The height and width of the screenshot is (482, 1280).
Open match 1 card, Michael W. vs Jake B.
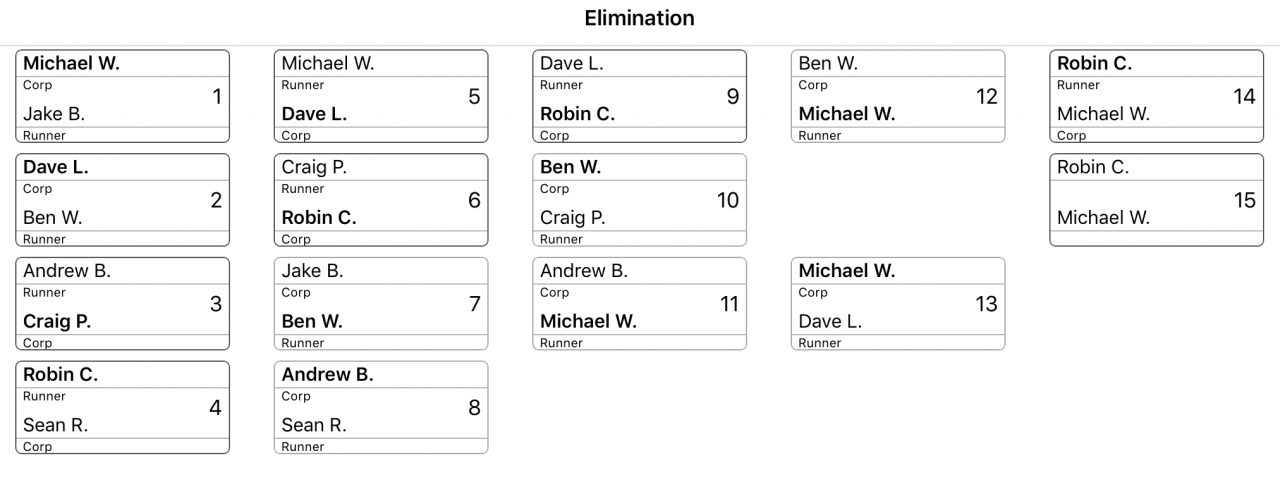pyautogui.click(x=122, y=97)
